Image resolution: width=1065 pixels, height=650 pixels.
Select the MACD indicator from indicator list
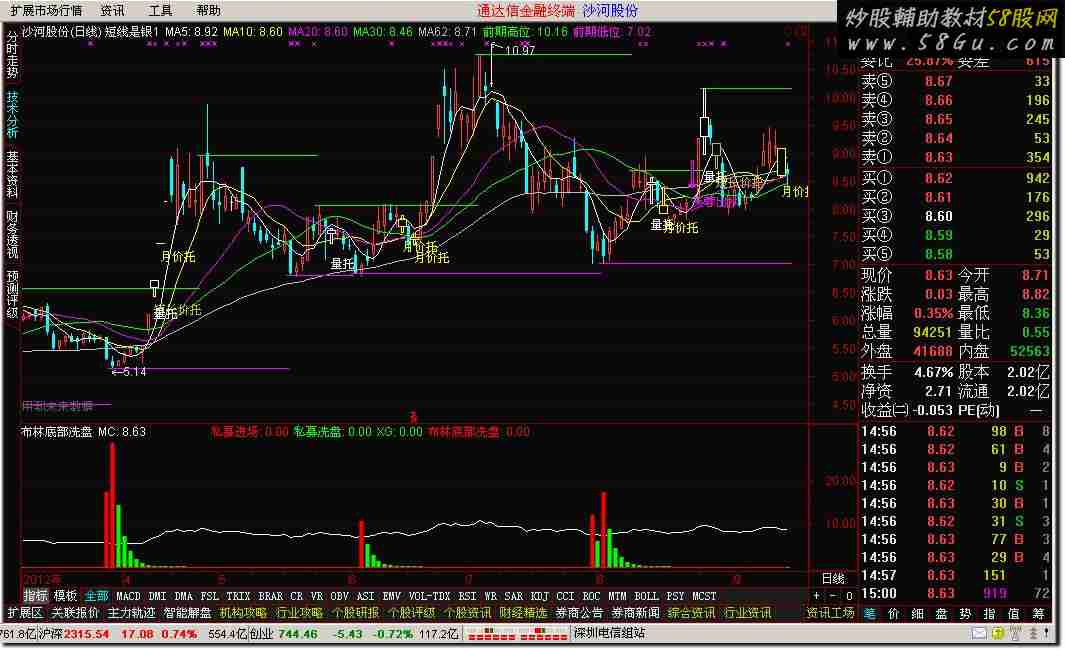(128, 596)
